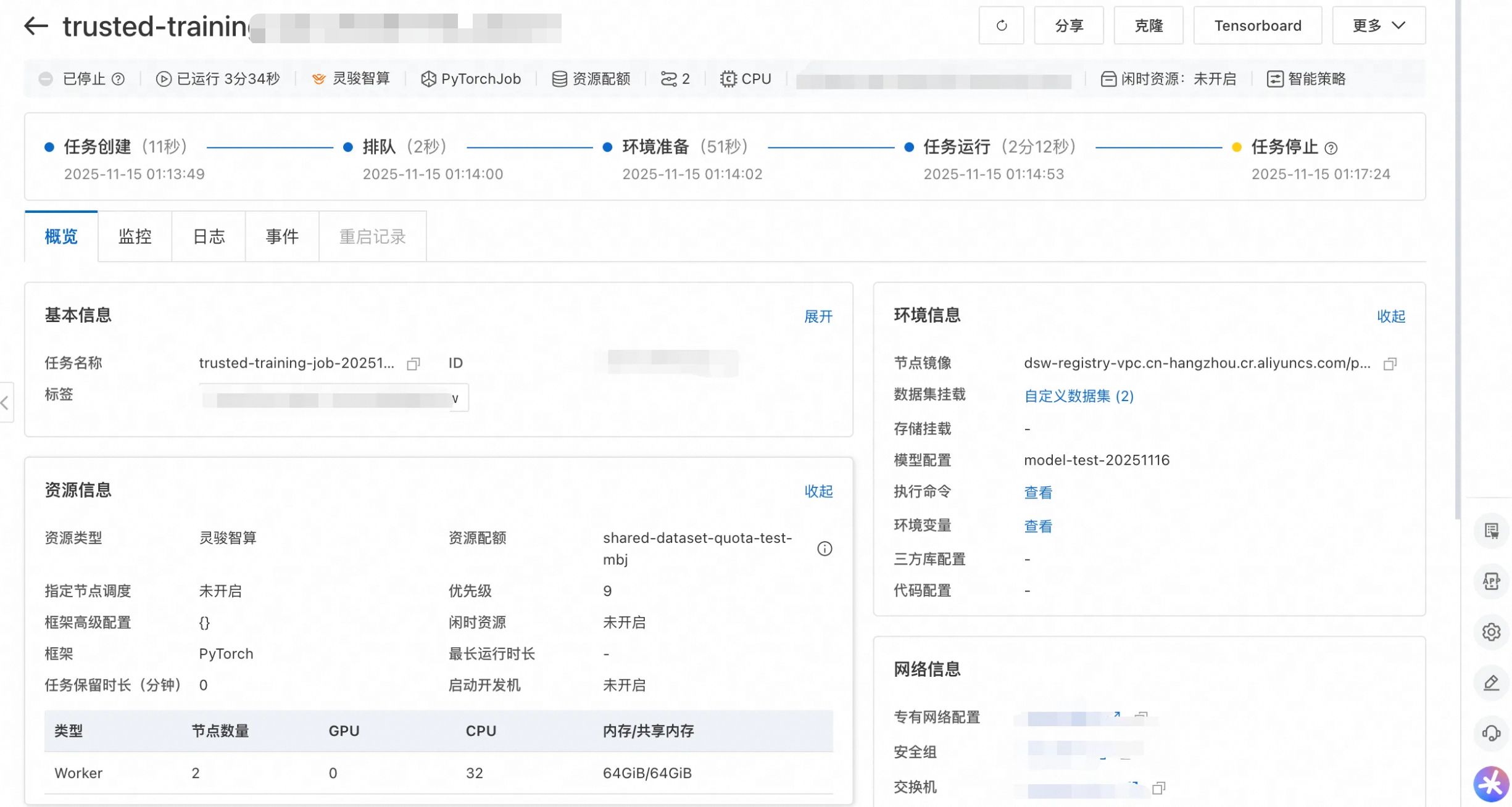Open the 更多 dropdown menu
Screen dimensions: 1512x807
tap(1378, 26)
